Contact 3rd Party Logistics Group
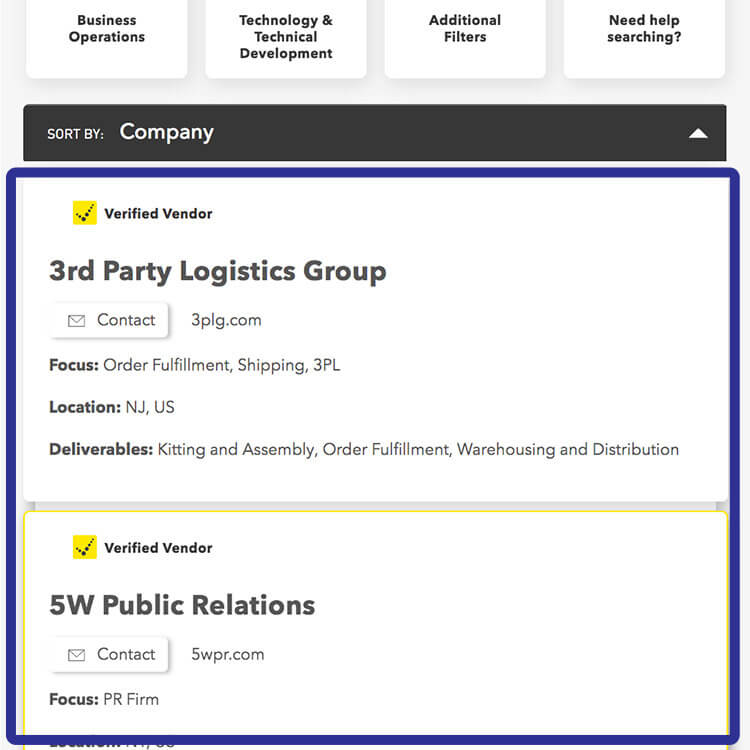This screenshot has height=750, width=750. pyautogui.click(x=110, y=320)
